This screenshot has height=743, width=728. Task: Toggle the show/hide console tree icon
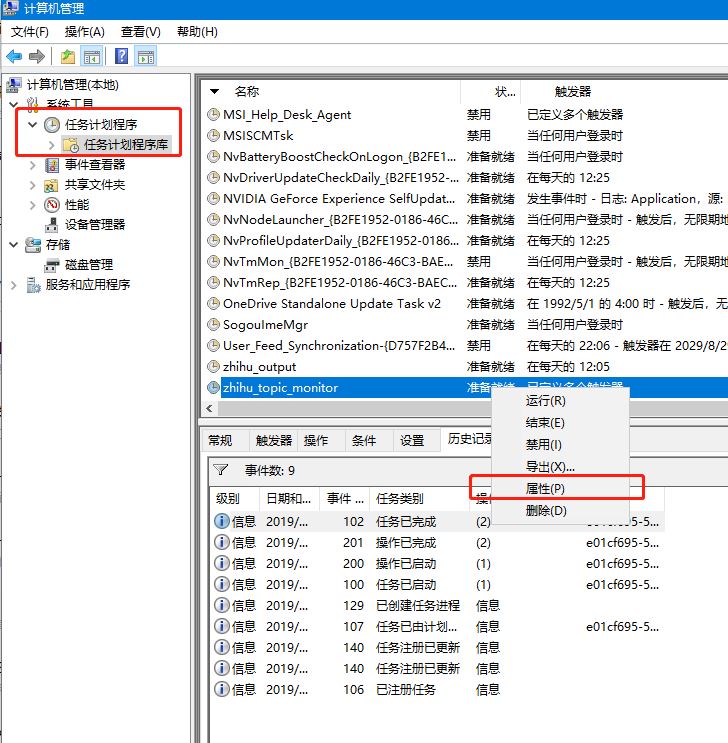(92, 57)
